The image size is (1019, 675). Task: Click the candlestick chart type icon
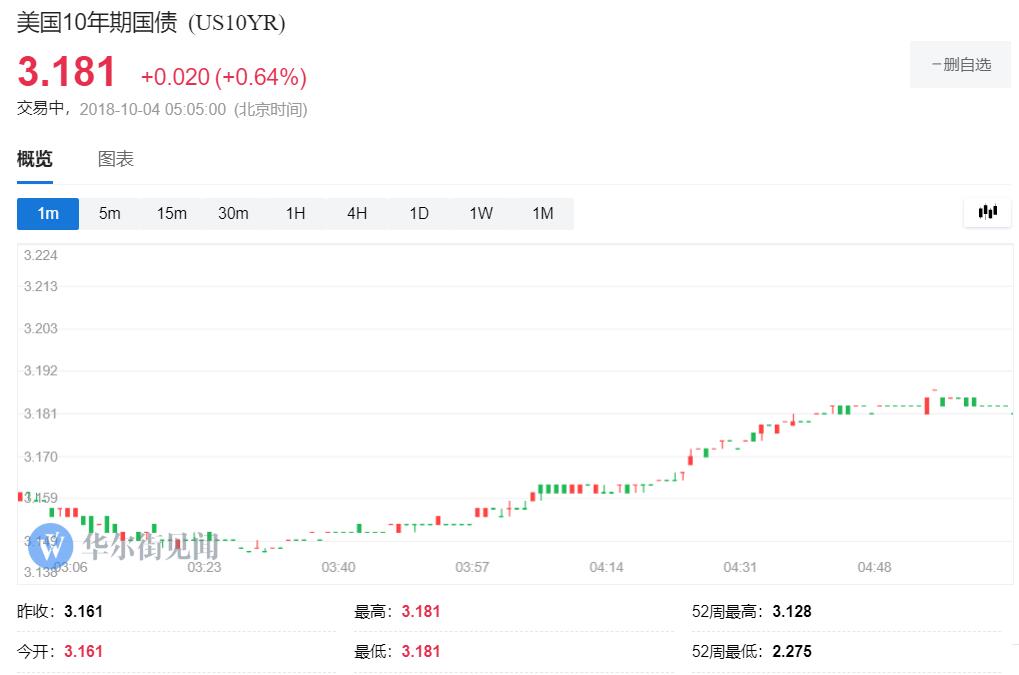coord(988,212)
